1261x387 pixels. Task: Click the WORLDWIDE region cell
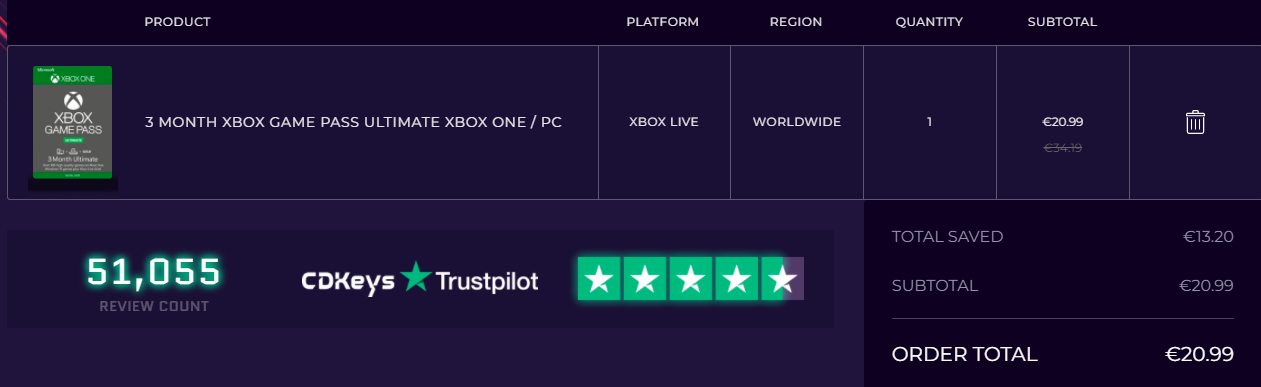[797, 122]
